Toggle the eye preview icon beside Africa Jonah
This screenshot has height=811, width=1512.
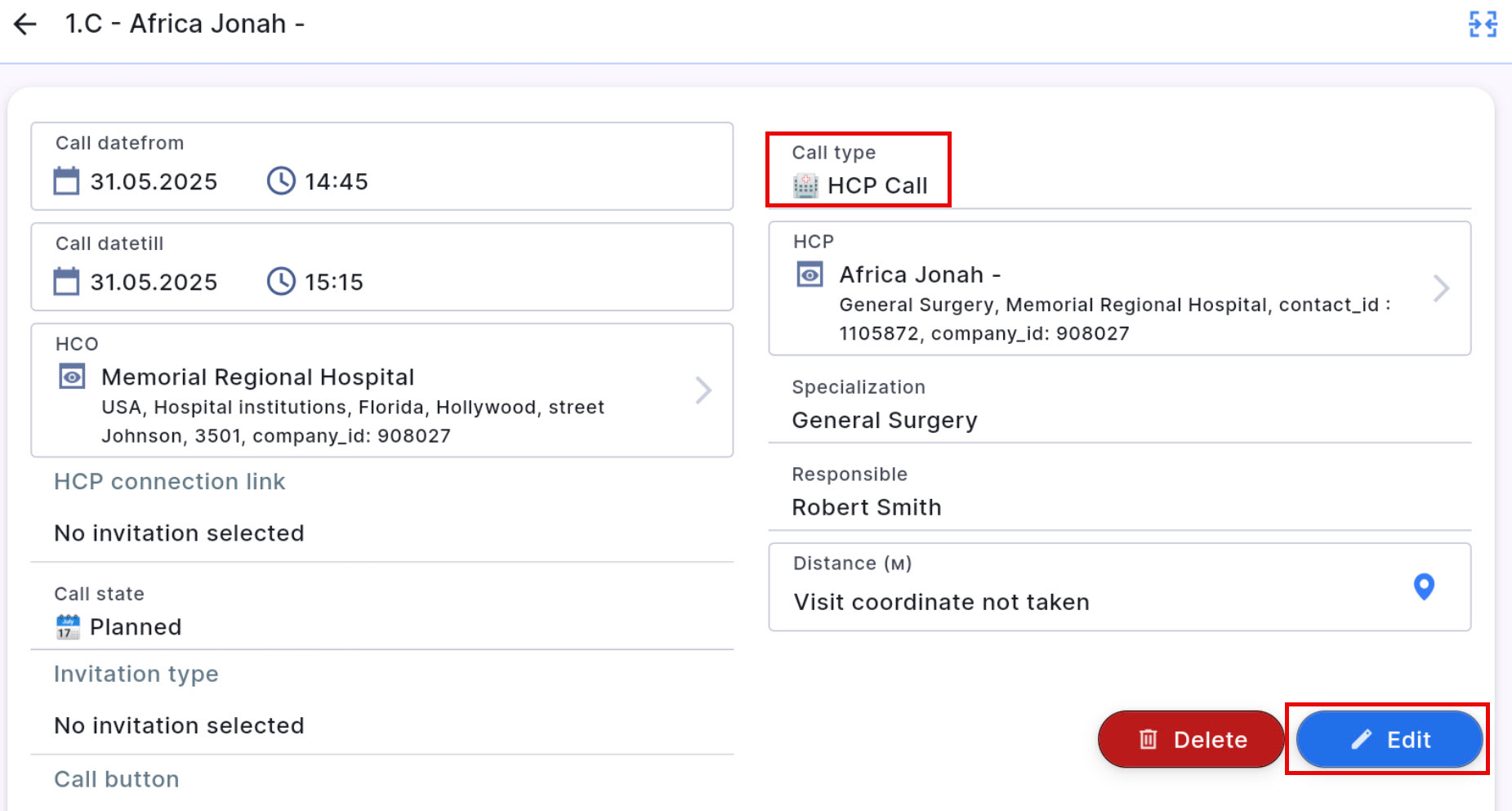[x=809, y=274]
